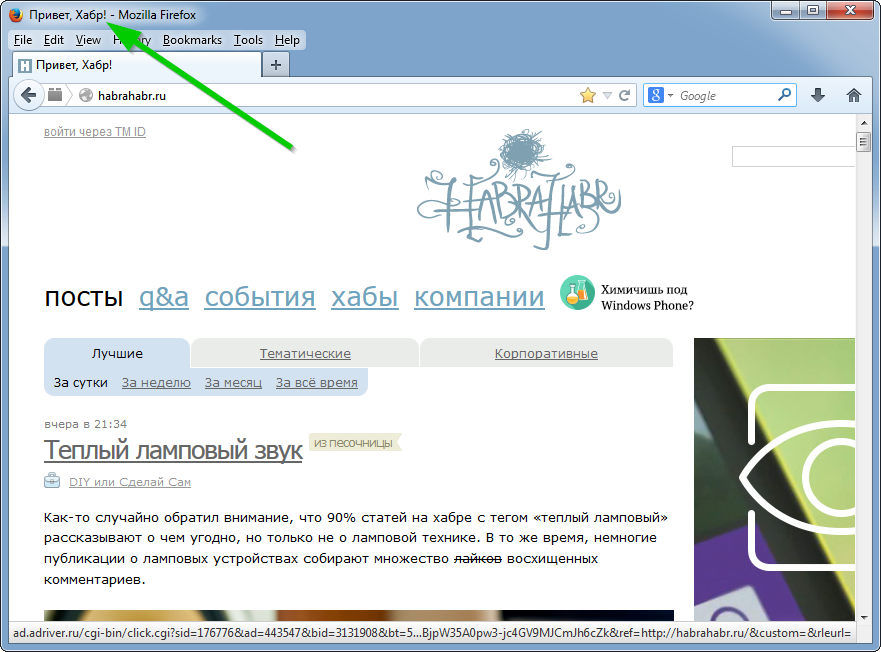This screenshot has height=652, width=881.
Task: Click the Firefox logo in the title bar
Action: tap(16, 15)
